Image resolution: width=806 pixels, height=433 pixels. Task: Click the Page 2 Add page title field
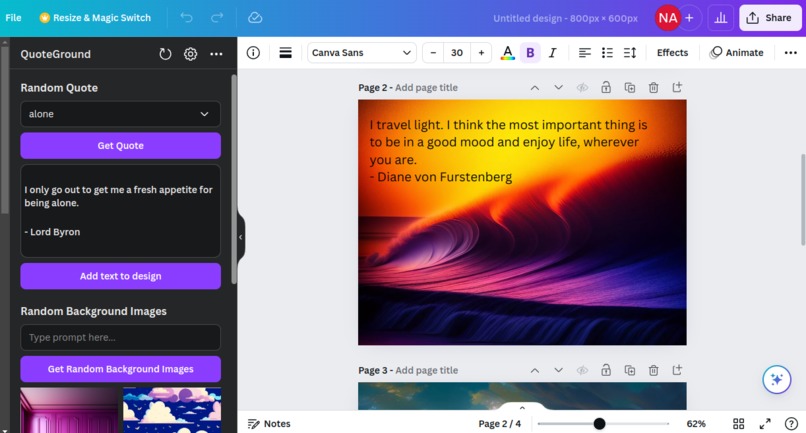[x=426, y=87]
